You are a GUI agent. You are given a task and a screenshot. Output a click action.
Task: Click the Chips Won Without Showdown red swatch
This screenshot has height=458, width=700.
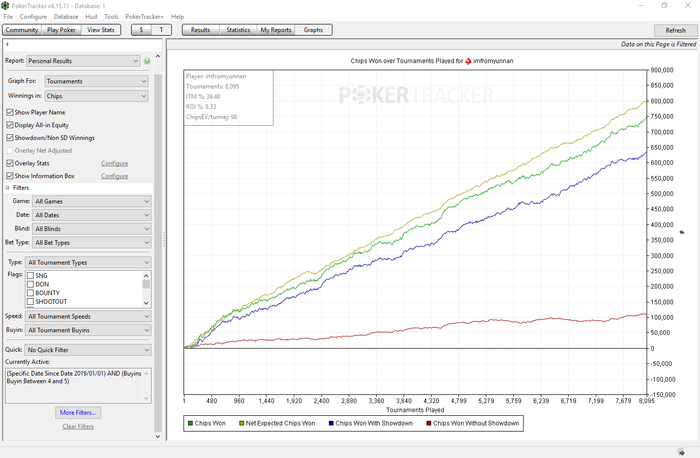[429, 423]
